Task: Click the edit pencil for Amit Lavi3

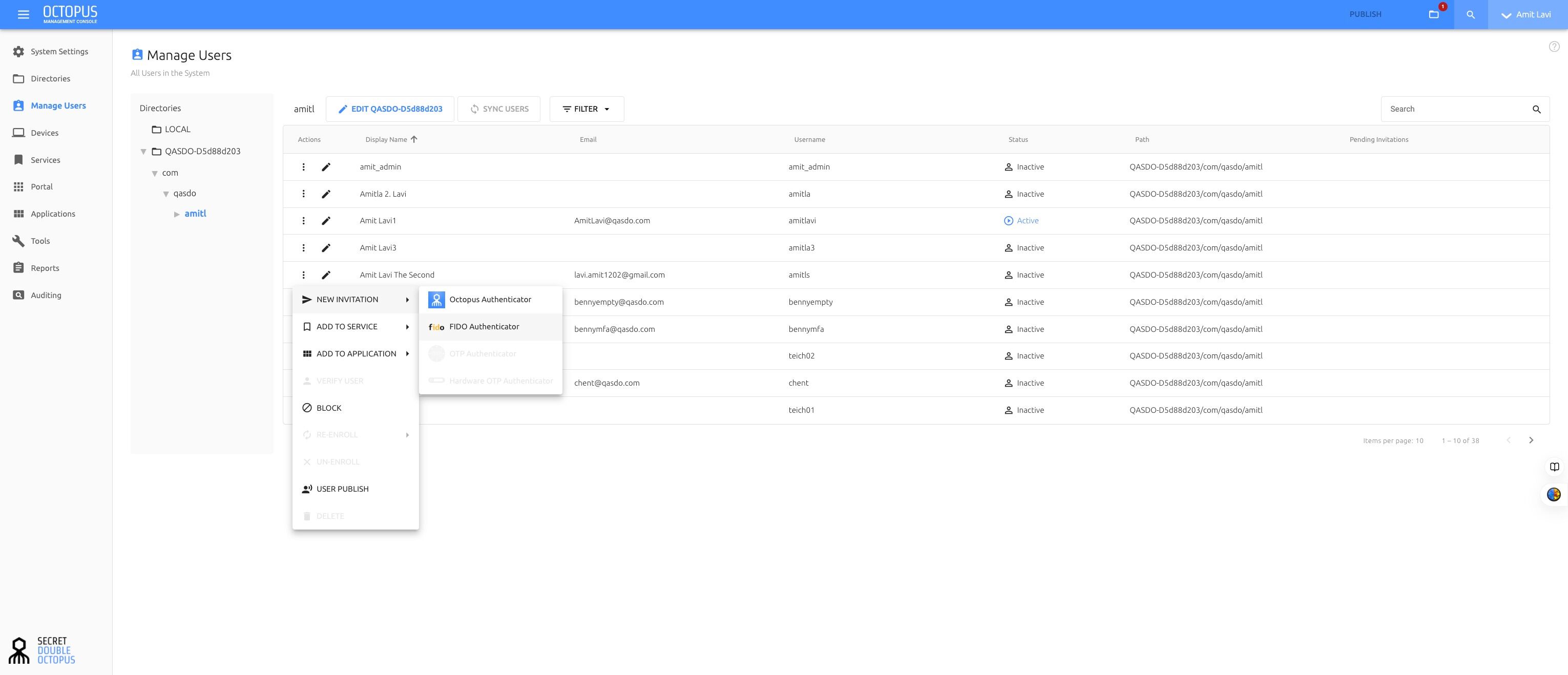Action: [326, 248]
